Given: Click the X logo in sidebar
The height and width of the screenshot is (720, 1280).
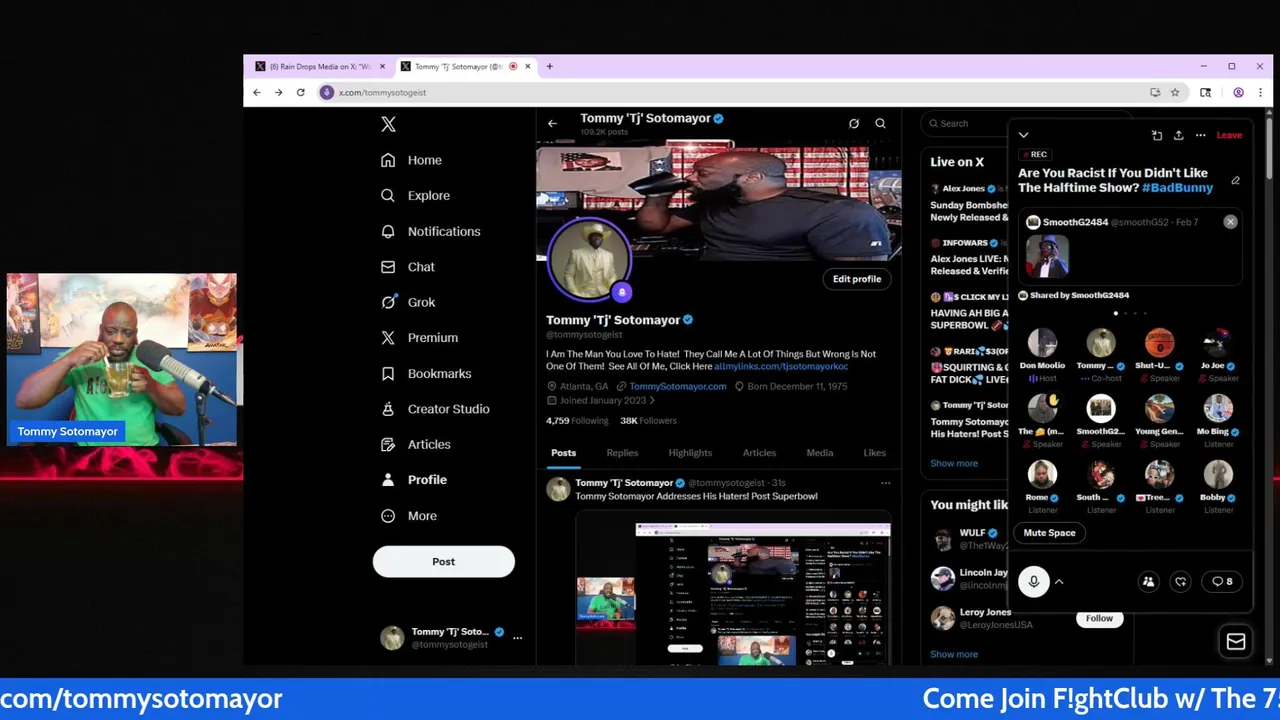Looking at the screenshot, I should (388, 124).
